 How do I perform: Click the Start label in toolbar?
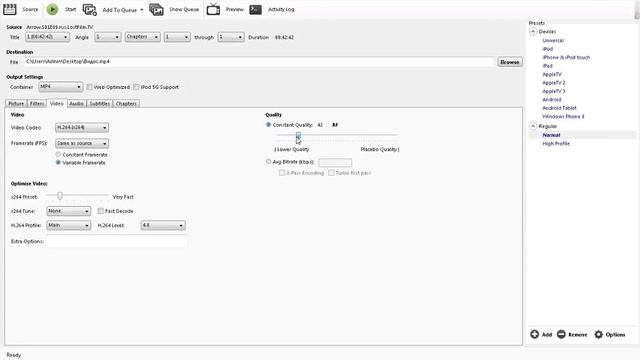[x=71, y=9]
